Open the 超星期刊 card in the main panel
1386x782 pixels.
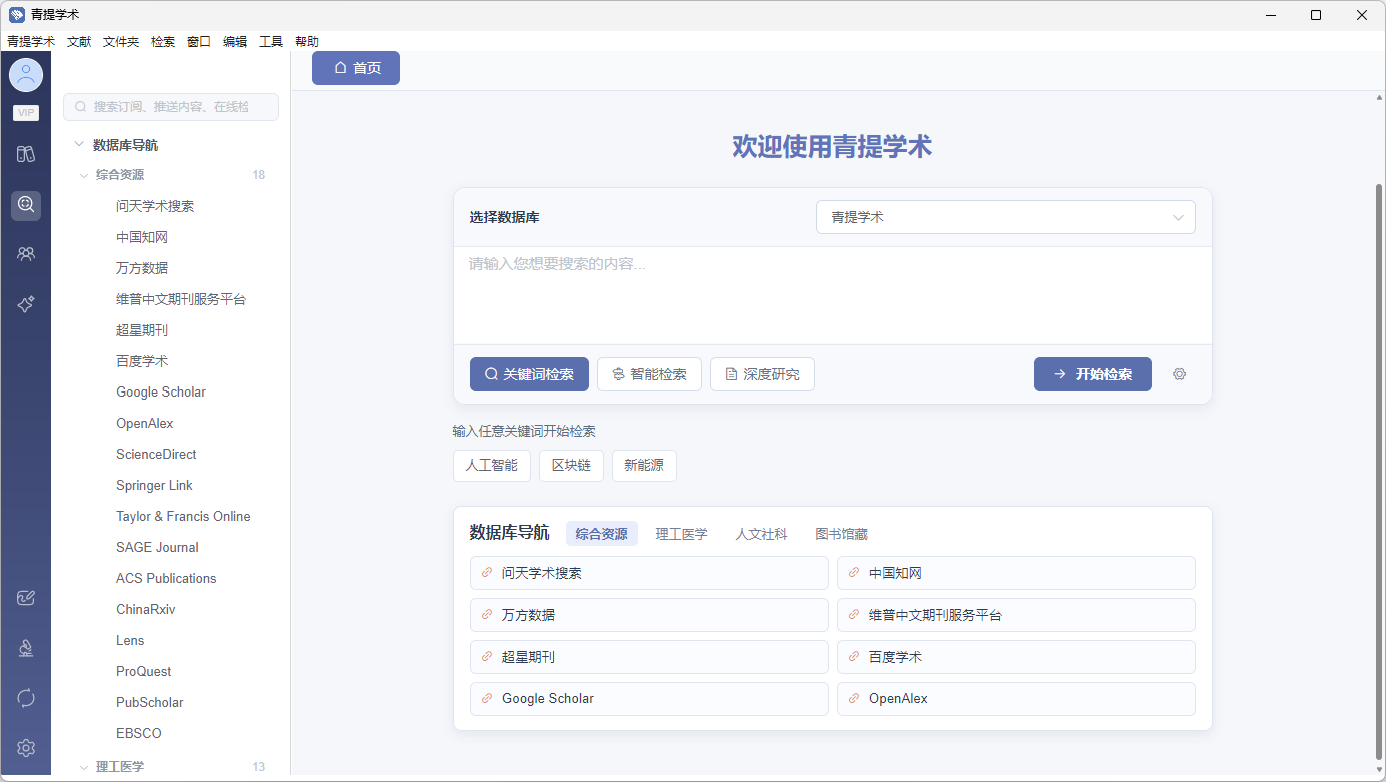(x=649, y=657)
